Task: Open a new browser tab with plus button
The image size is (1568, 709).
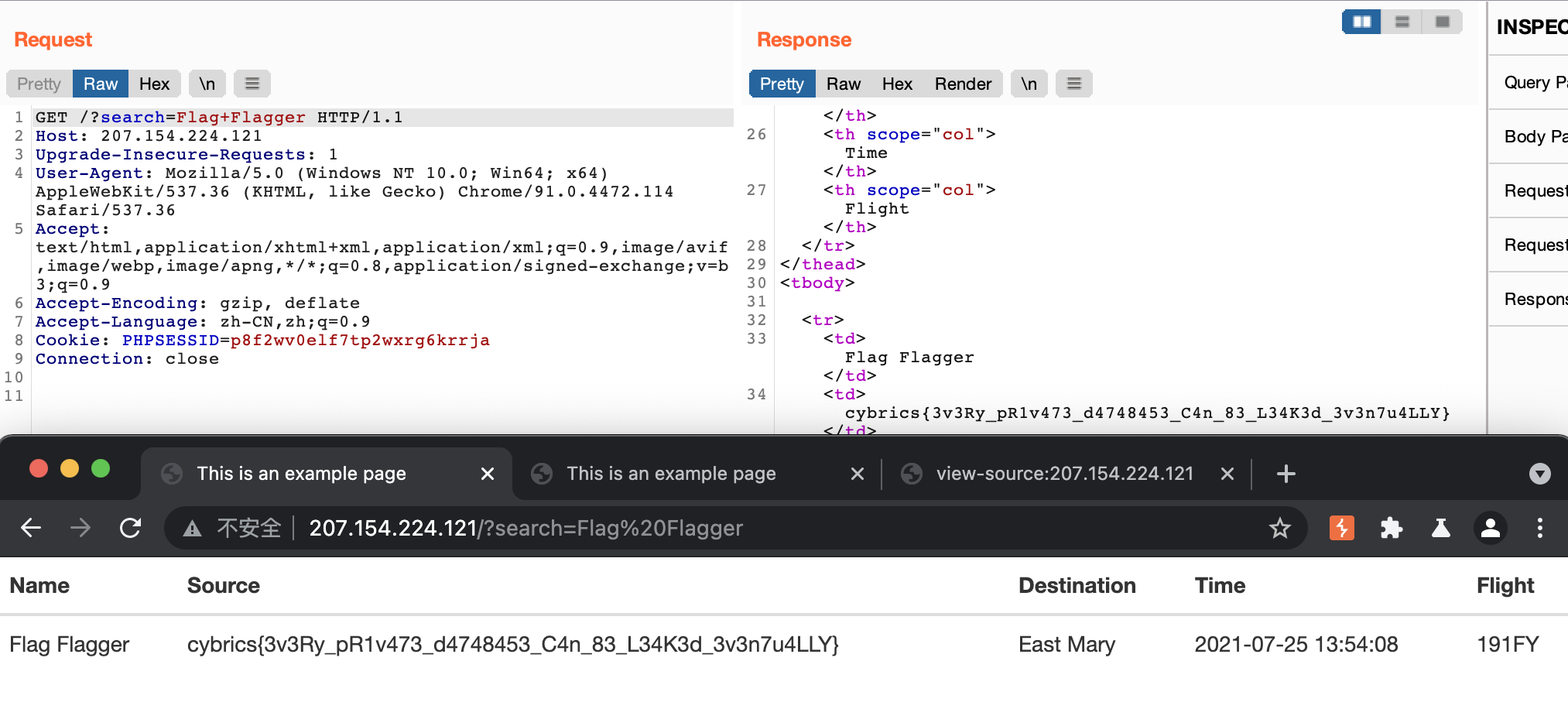Action: pyautogui.click(x=1286, y=474)
